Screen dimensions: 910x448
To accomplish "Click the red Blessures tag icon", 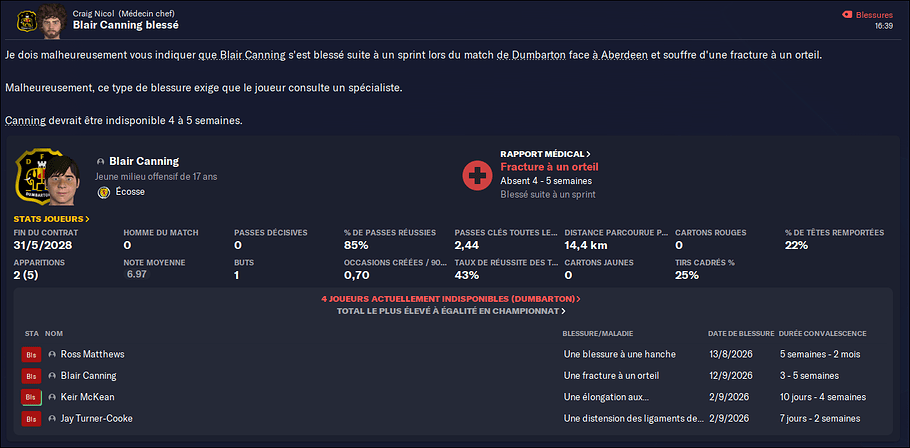I will tap(847, 15).
